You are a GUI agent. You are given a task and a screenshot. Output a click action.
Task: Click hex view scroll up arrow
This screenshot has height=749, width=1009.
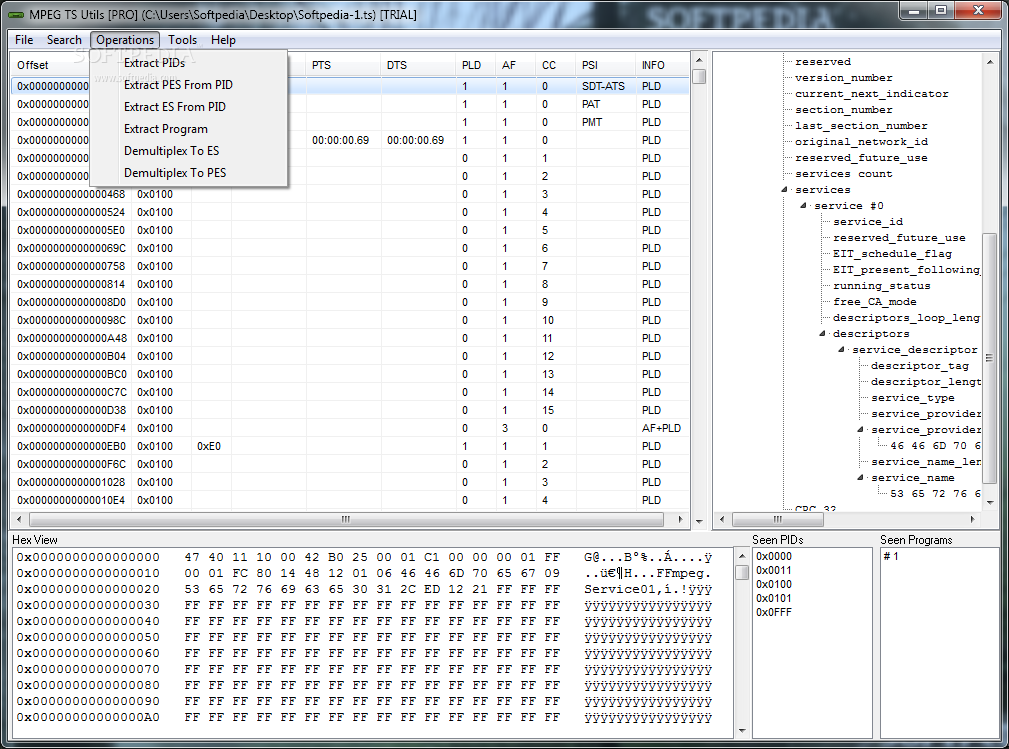(x=742, y=556)
